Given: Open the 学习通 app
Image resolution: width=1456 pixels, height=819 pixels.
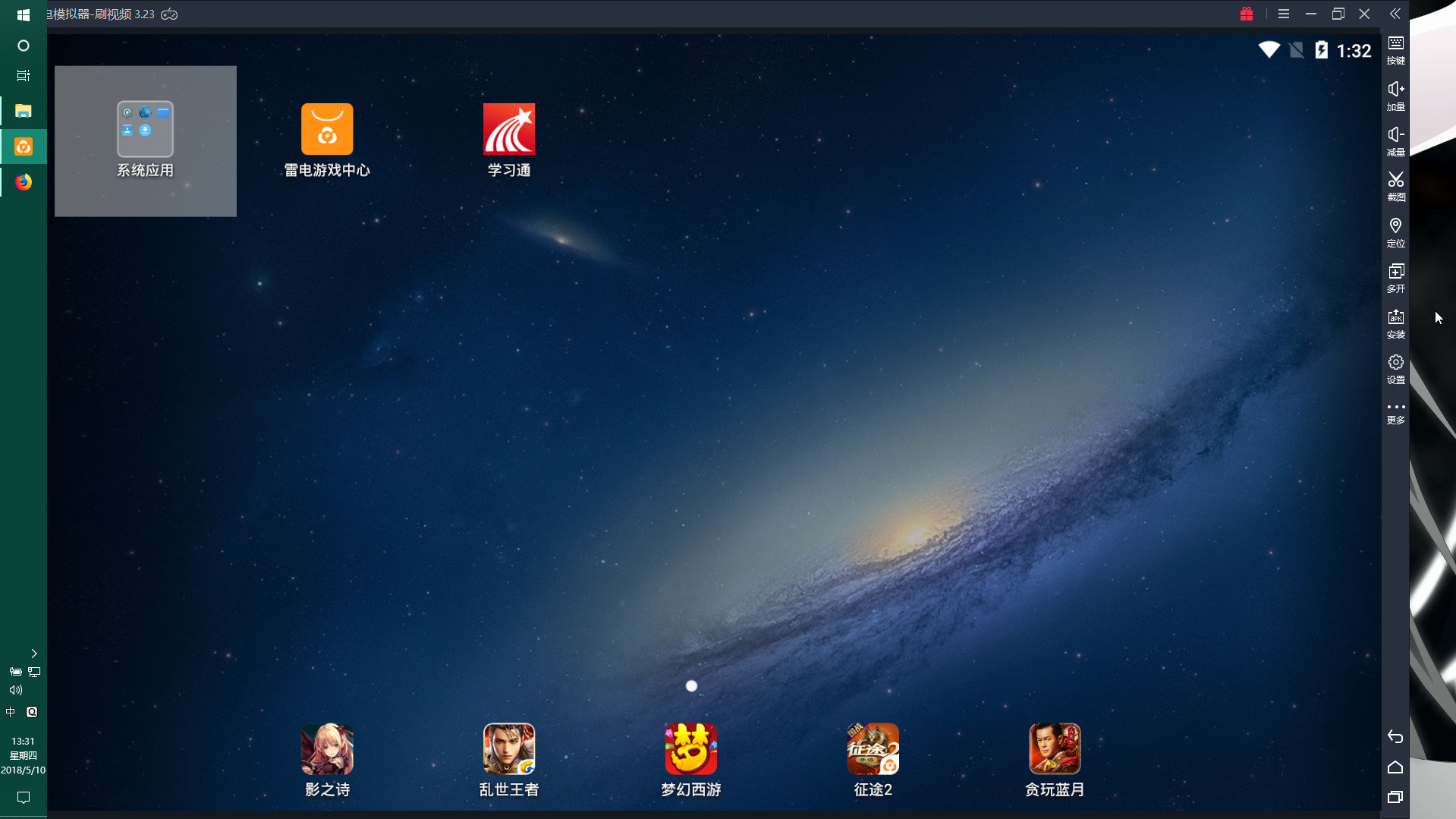Looking at the screenshot, I should click(x=509, y=130).
